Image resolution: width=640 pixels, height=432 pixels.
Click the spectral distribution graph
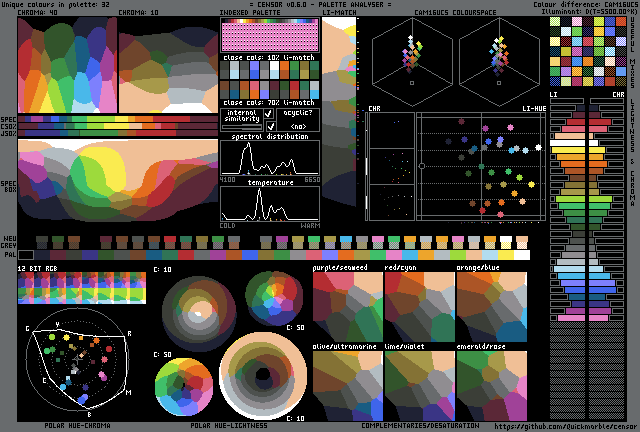[x=270, y=158]
